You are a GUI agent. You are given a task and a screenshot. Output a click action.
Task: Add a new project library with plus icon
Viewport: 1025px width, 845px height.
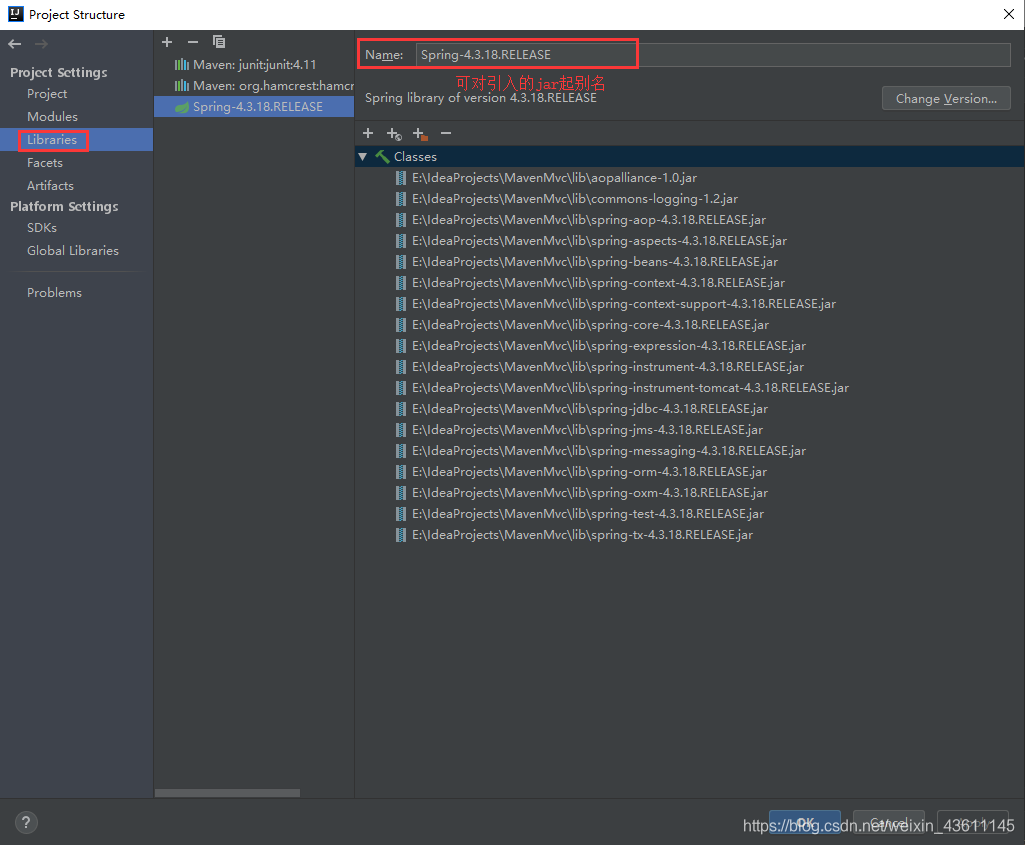coord(167,42)
